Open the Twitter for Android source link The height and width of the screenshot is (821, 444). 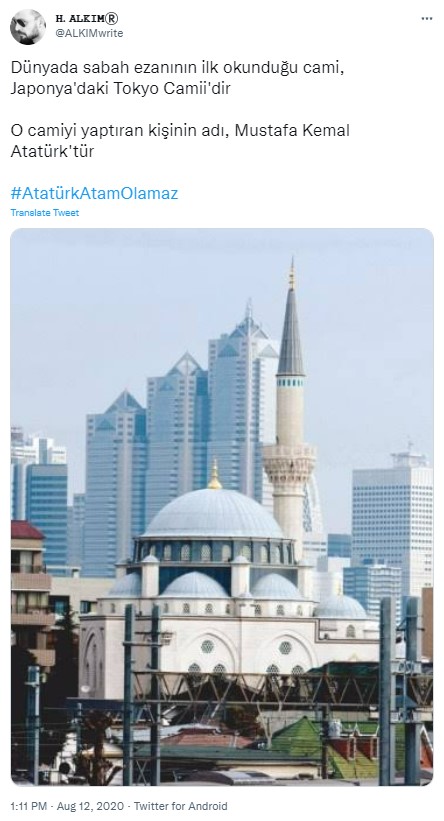click(180, 805)
